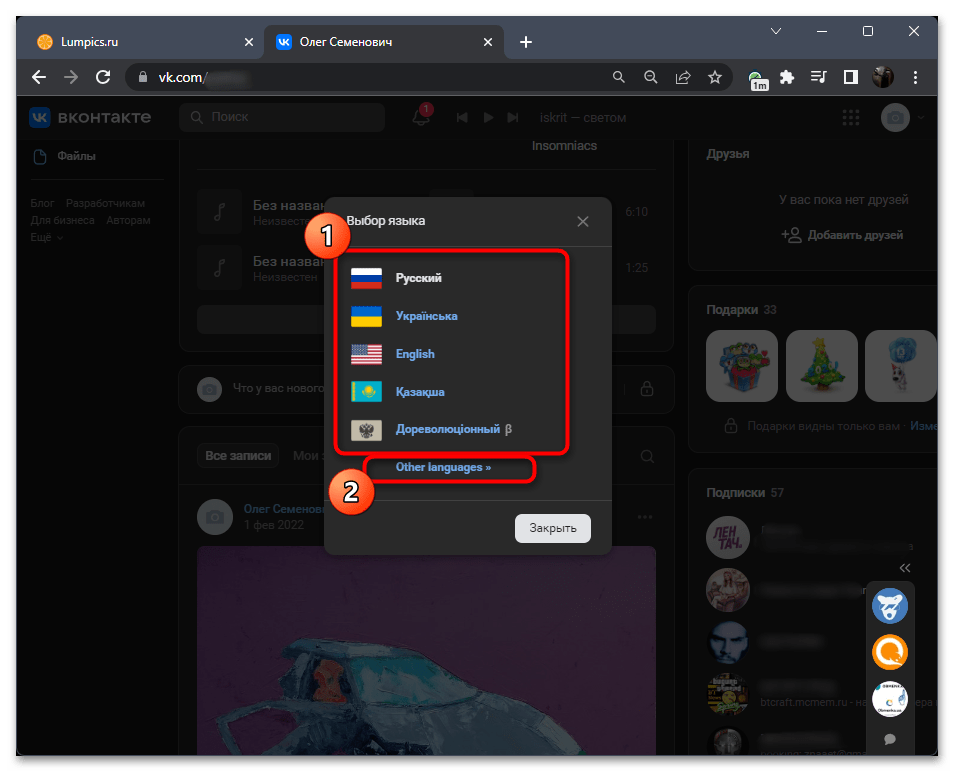The image size is (954, 772).
Task: Open Other languages list
Action: pos(443,467)
